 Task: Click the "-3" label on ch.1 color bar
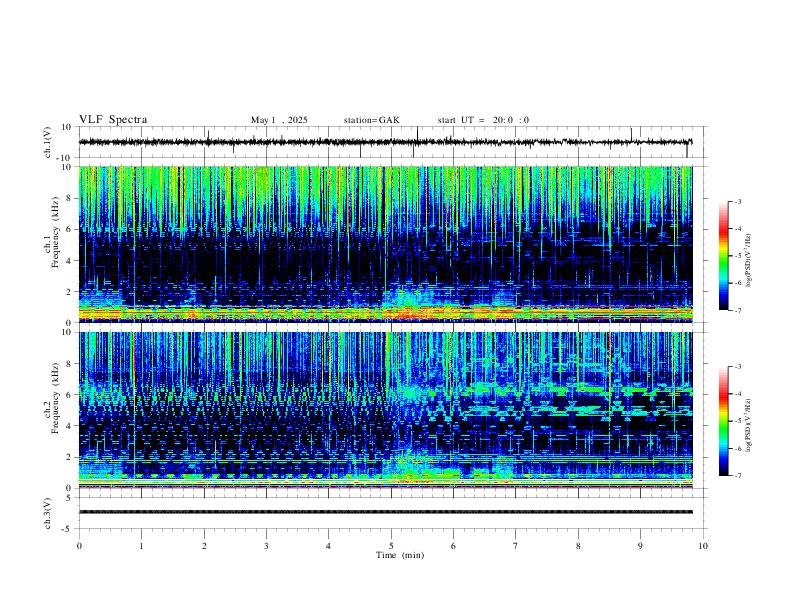pyautogui.click(x=737, y=201)
